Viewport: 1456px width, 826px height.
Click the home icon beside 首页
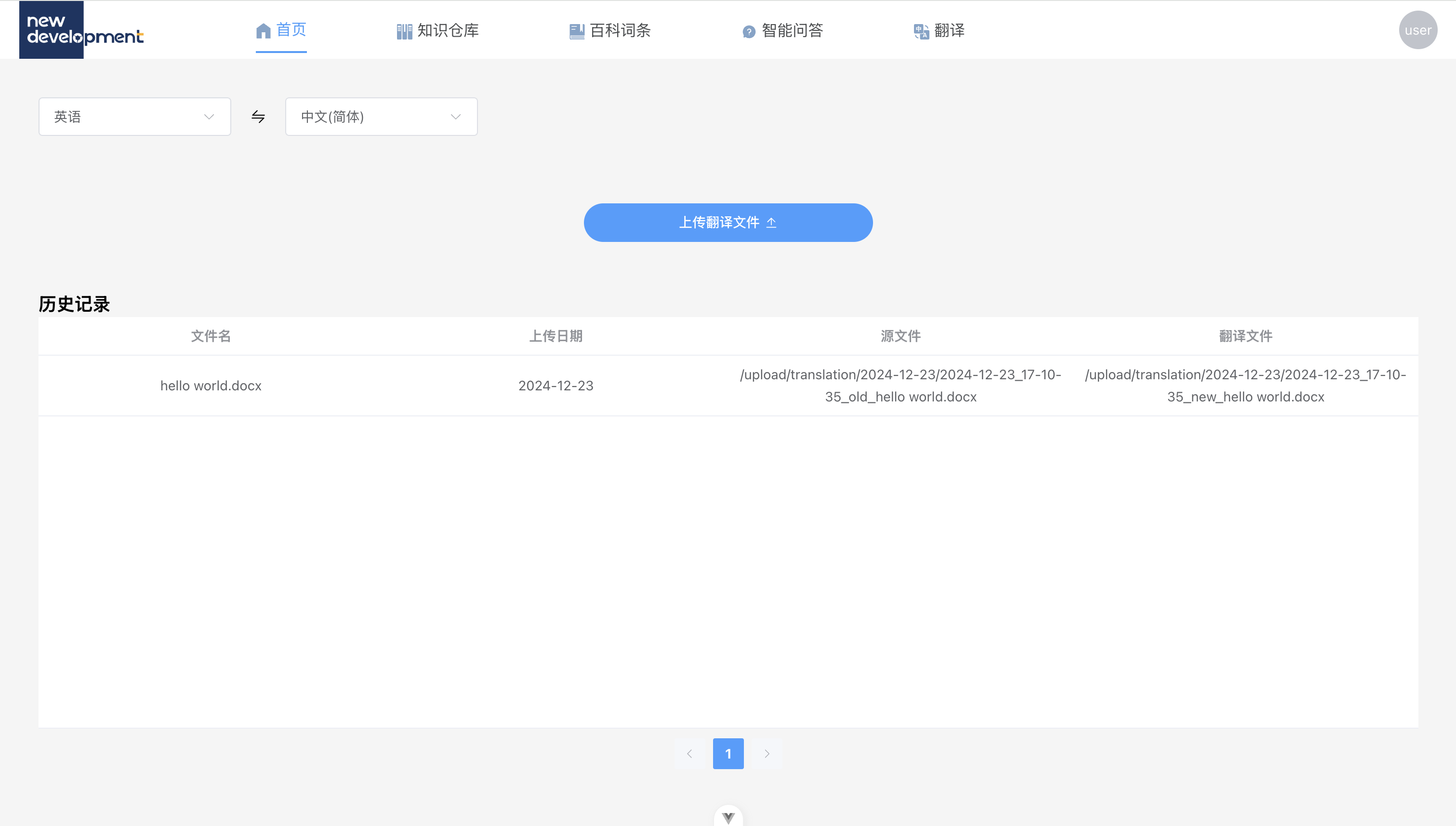point(263,31)
